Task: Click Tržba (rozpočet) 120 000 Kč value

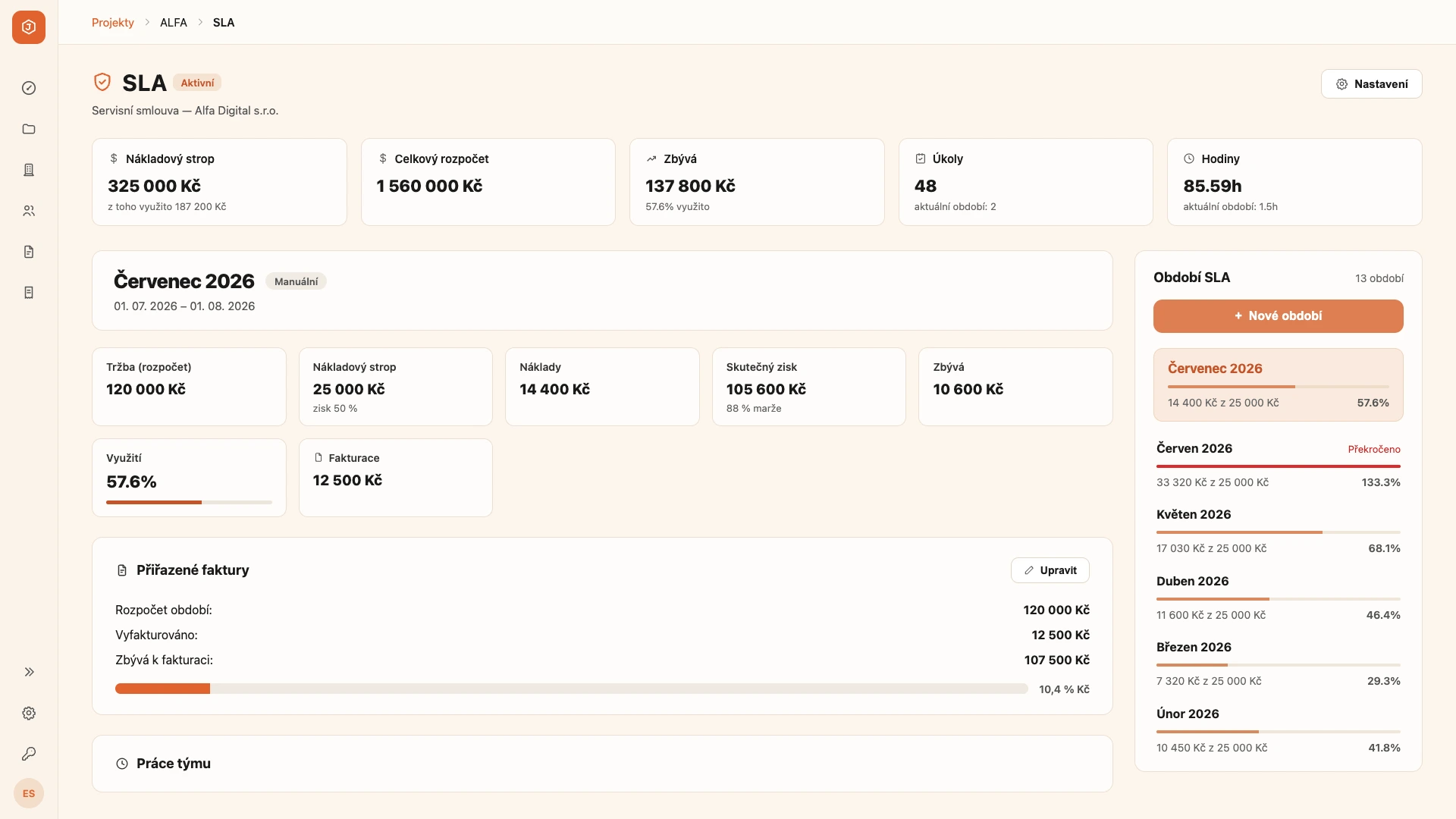Action: (x=146, y=389)
